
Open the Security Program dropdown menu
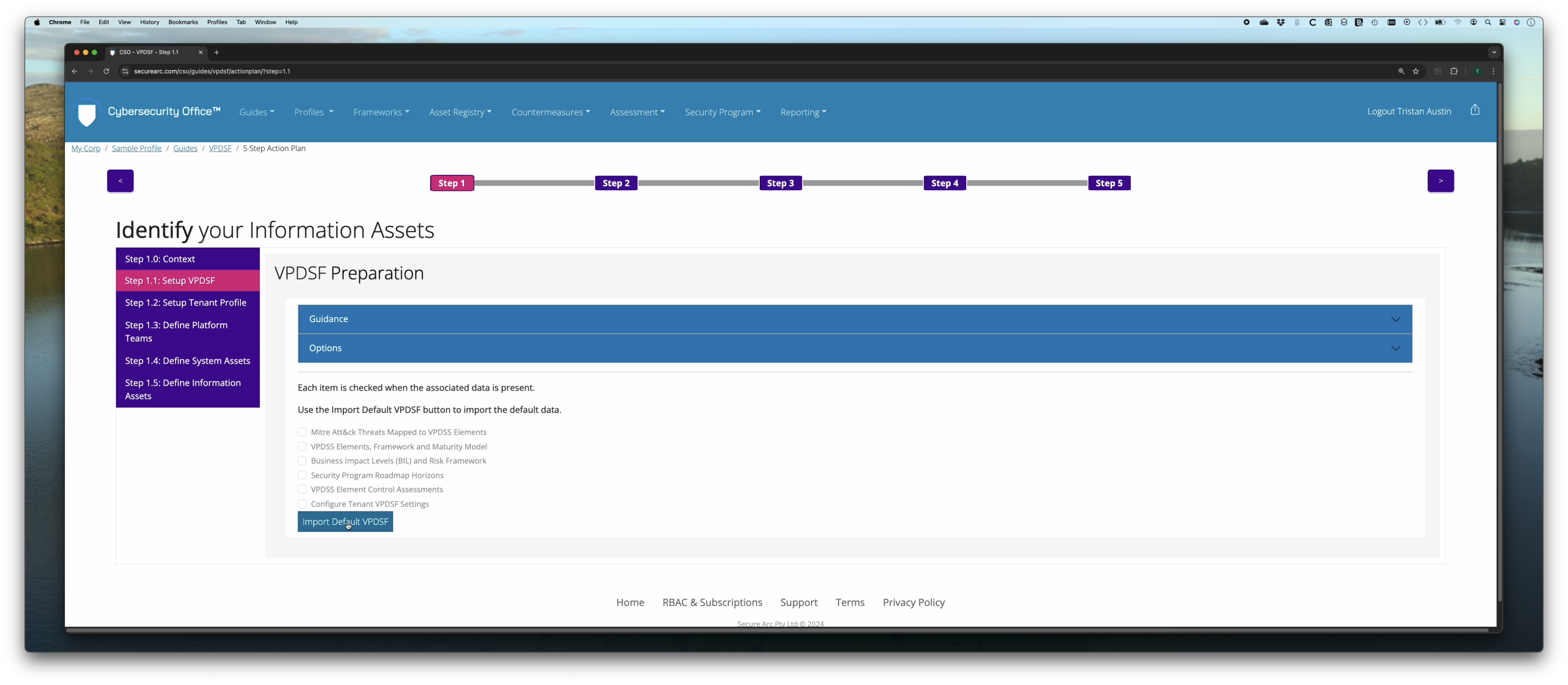723,112
